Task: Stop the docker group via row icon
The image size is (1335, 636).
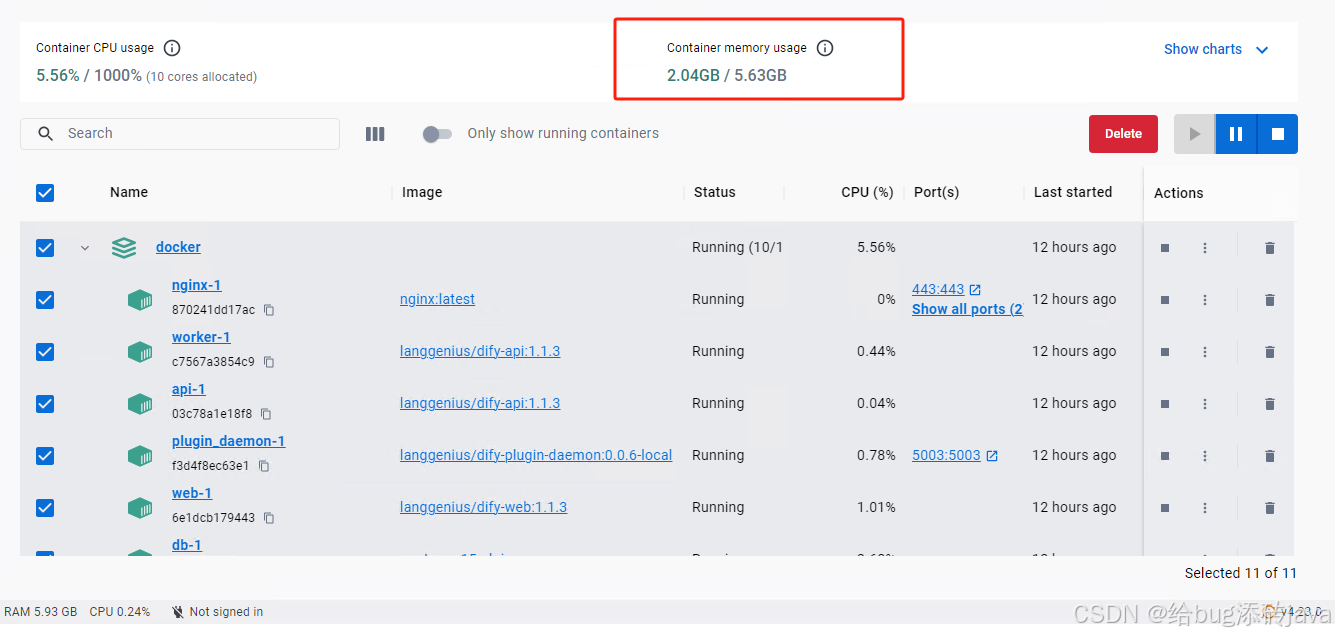Action: pos(1165,248)
